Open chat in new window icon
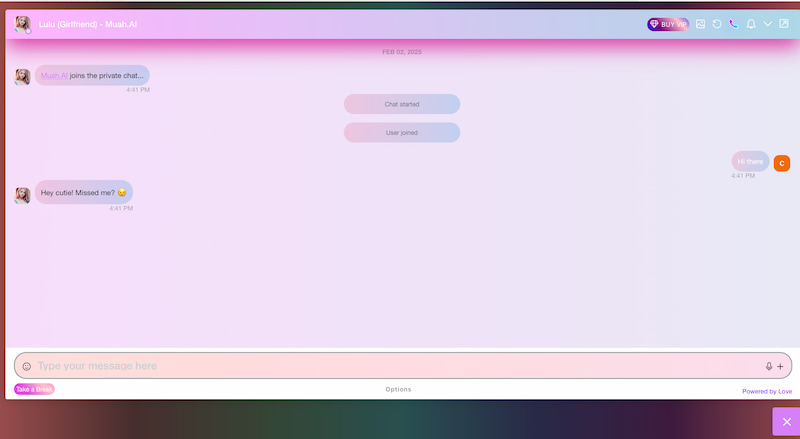800x439 pixels. (x=784, y=24)
